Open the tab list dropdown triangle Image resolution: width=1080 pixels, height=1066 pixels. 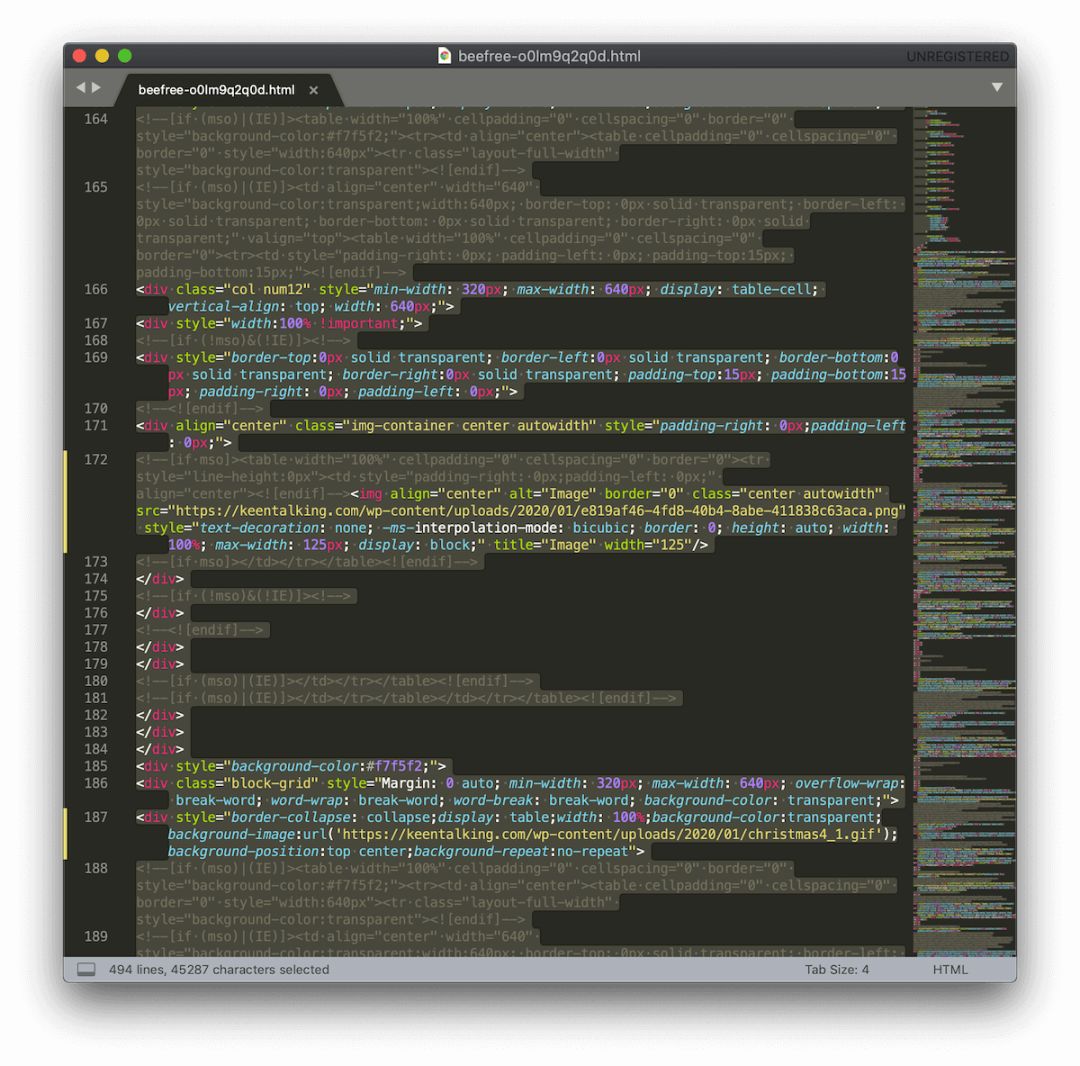997,87
